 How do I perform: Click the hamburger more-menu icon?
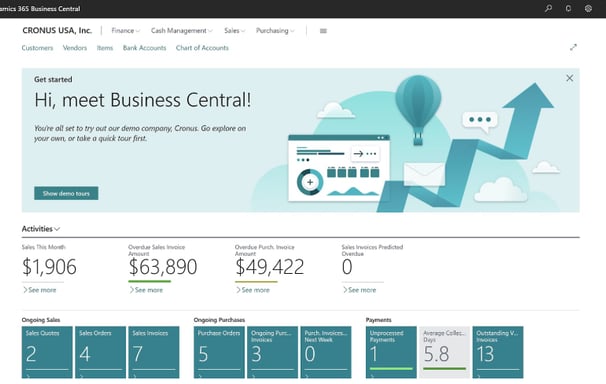pos(323,31)
